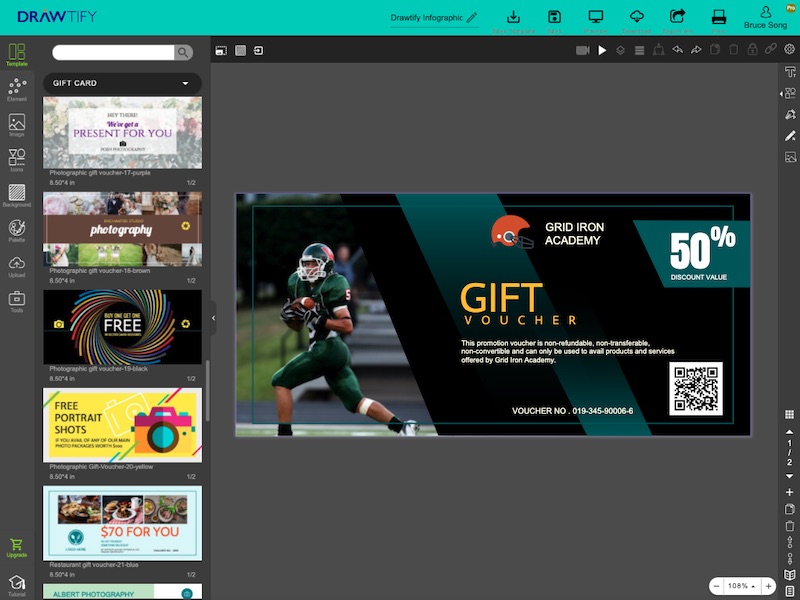
Task: Click the DRAWTIFY logo
Action: pyautogui.click(x=57, y=16)
